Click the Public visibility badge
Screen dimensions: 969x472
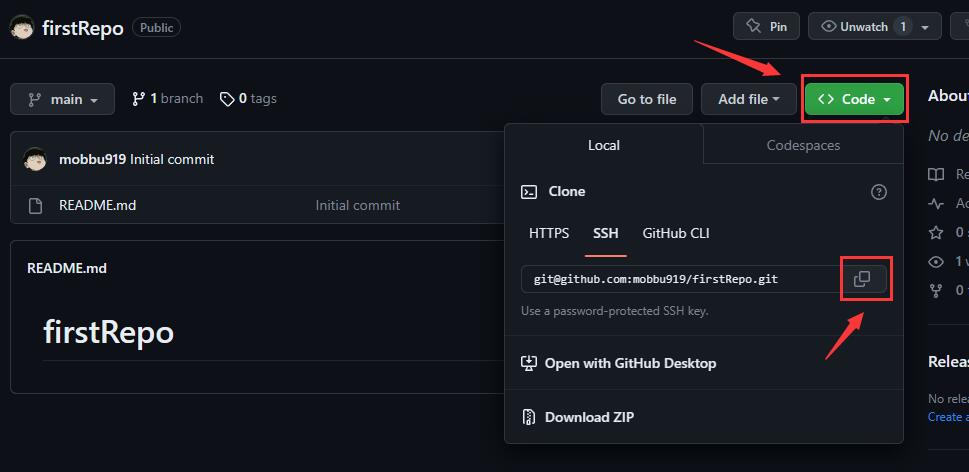coord(156,27)
